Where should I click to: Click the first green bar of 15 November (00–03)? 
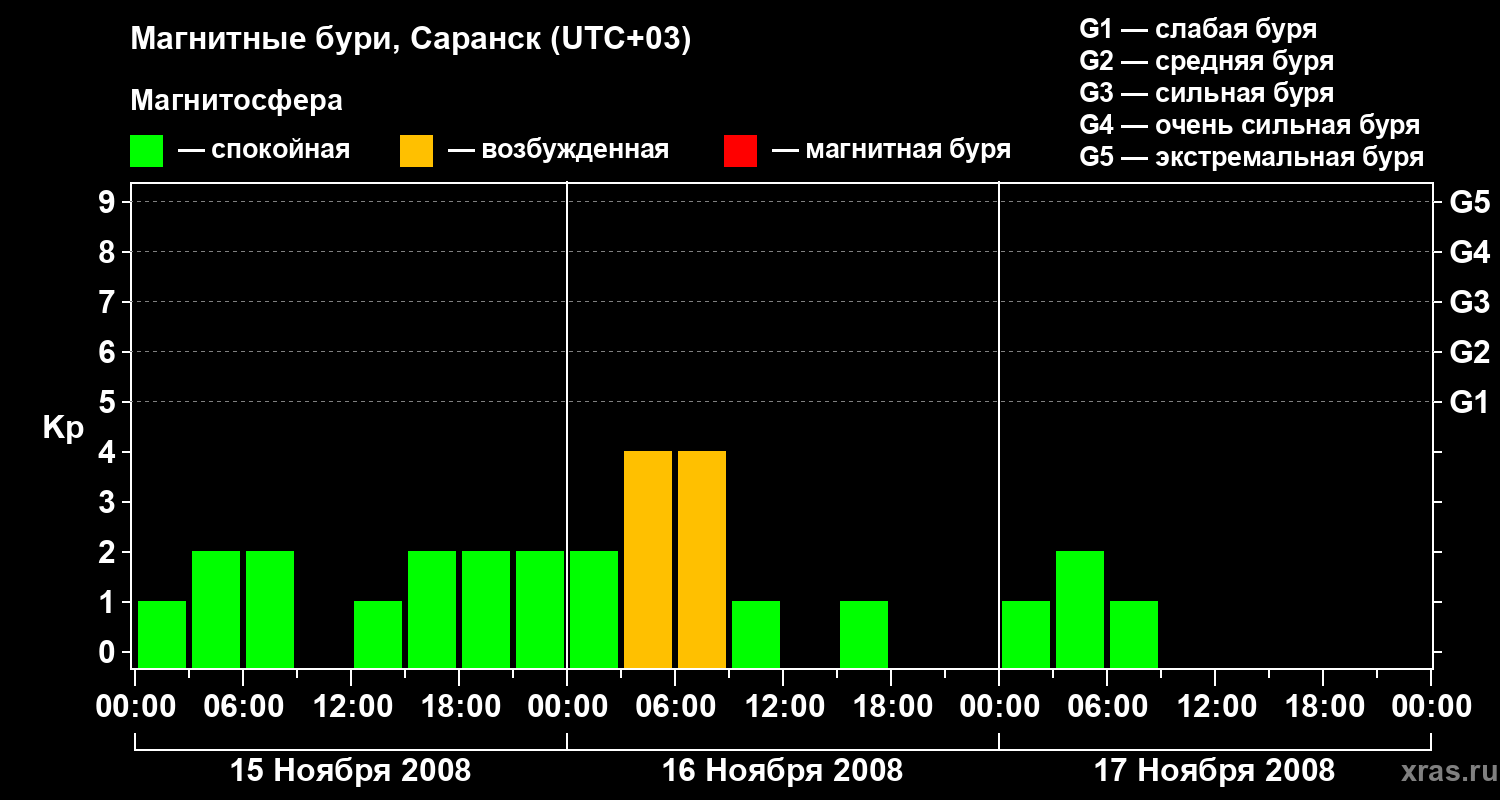pyautogui.click(x=162, y=635)
